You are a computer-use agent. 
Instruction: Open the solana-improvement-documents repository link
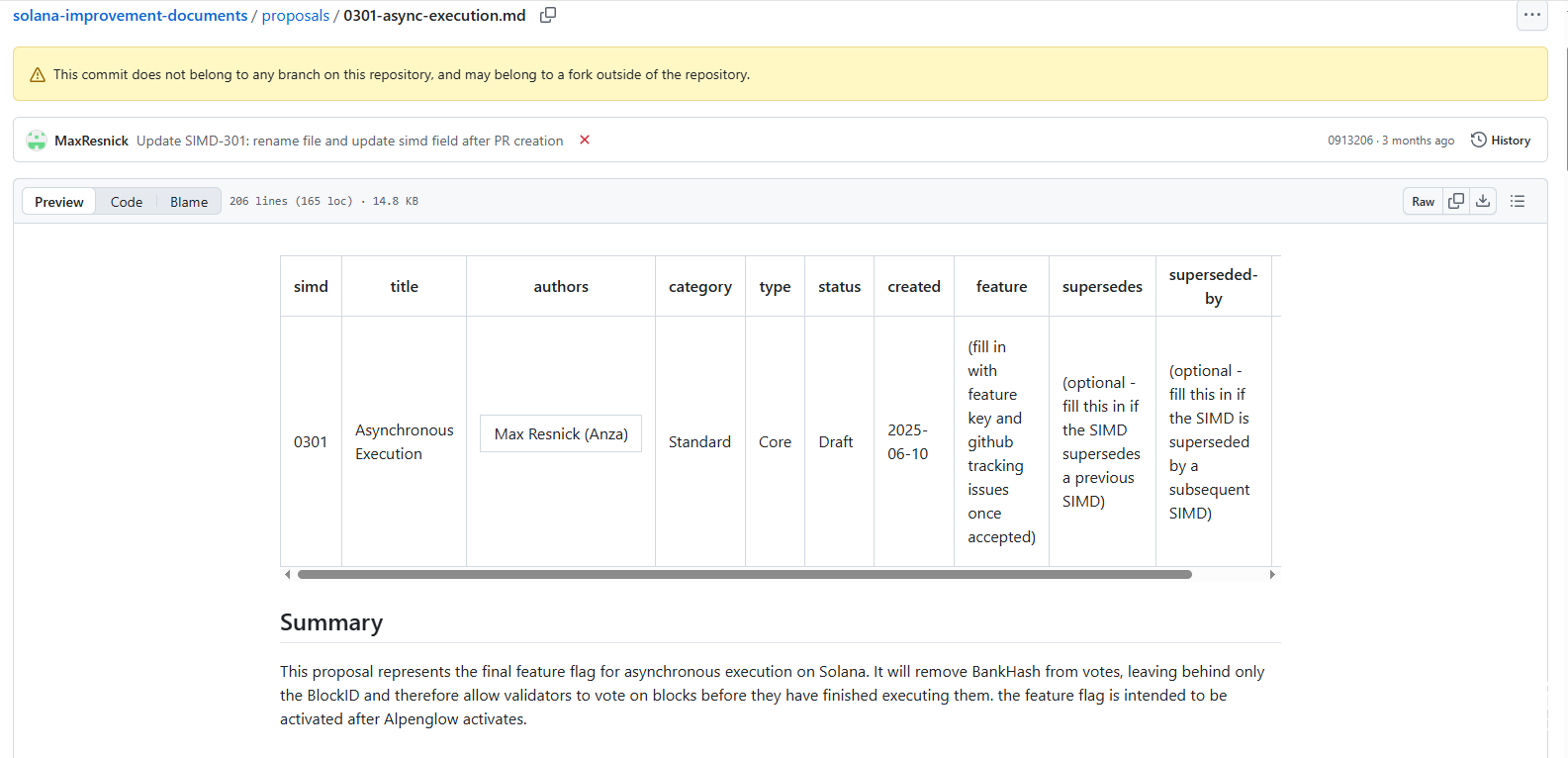(x=130, y=16)
